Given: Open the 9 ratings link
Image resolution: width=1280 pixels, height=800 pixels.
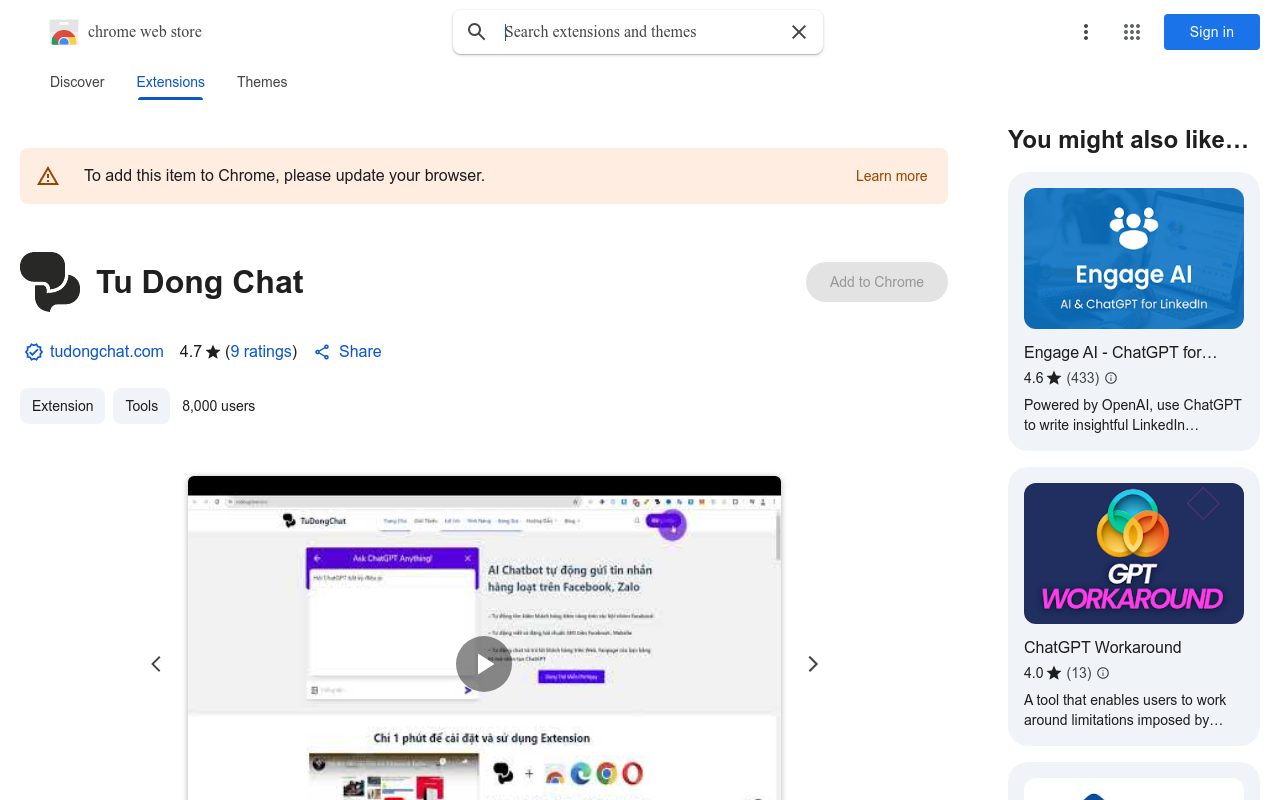Looking at the screenshot, I should point(261,352).
